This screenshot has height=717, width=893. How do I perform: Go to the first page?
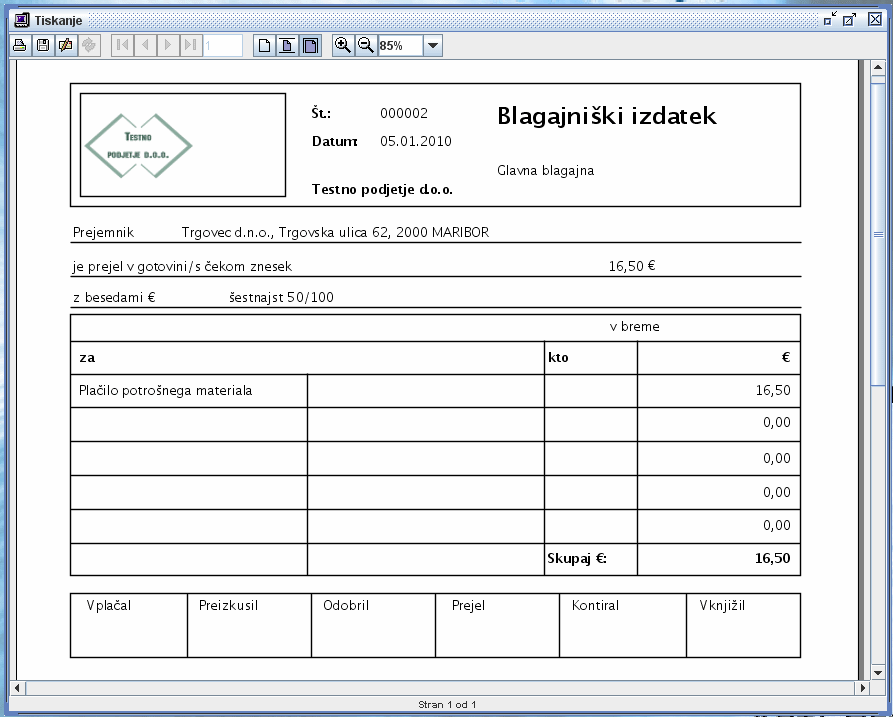(122, 45)
